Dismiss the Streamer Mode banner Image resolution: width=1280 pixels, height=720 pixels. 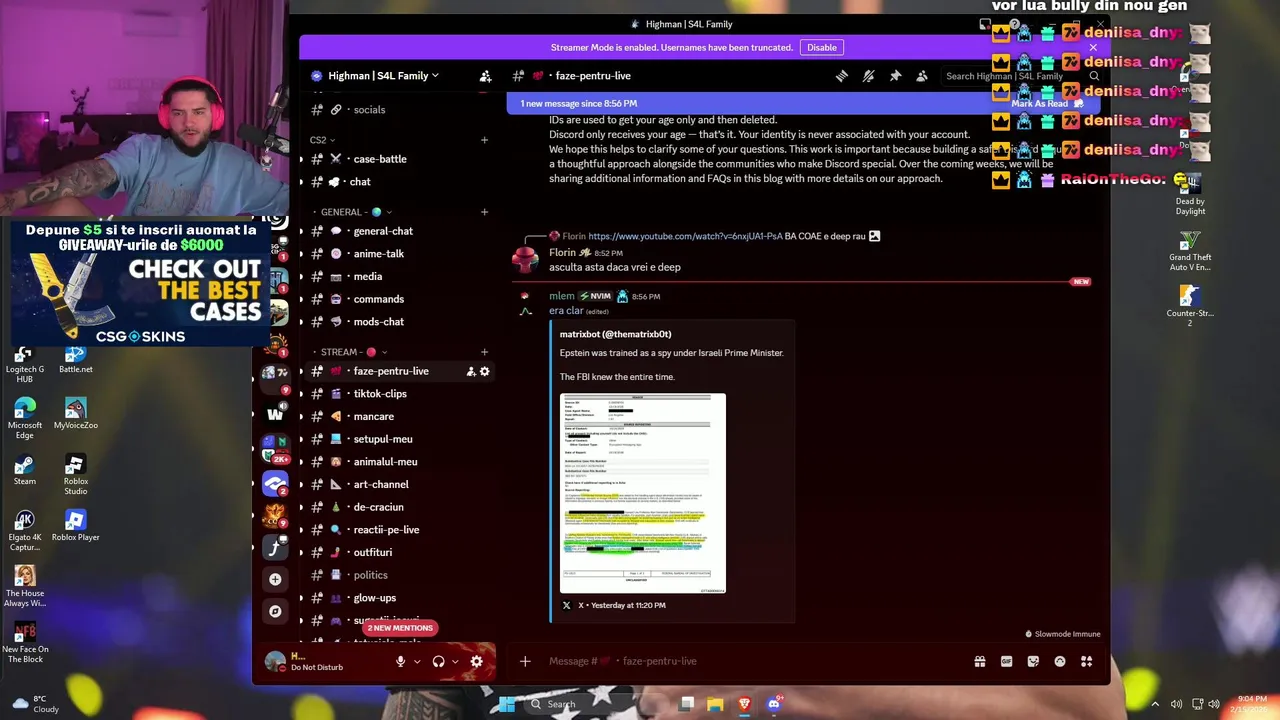[x=1093, y=47]
